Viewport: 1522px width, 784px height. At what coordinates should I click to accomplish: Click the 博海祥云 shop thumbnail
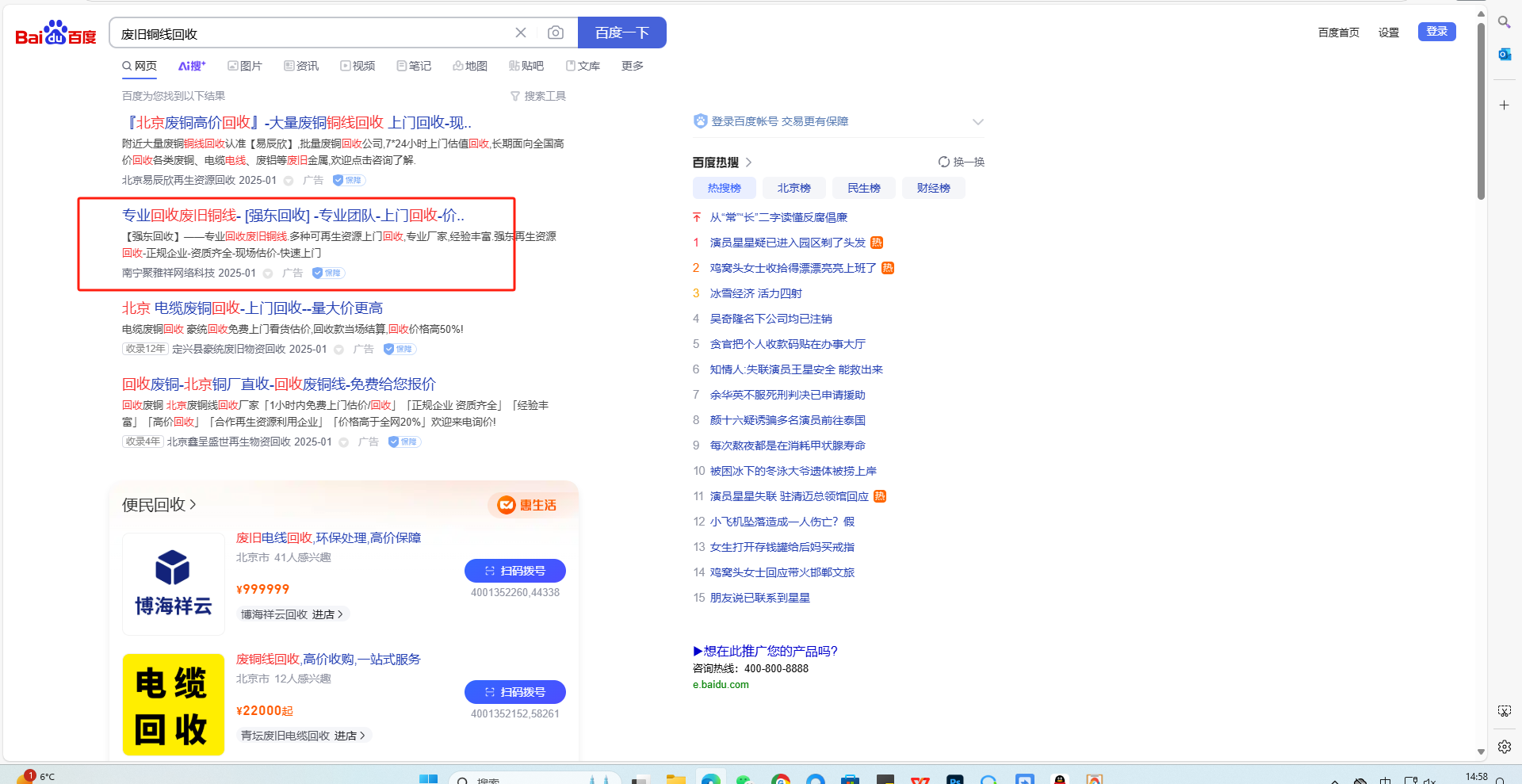(174, 583)
